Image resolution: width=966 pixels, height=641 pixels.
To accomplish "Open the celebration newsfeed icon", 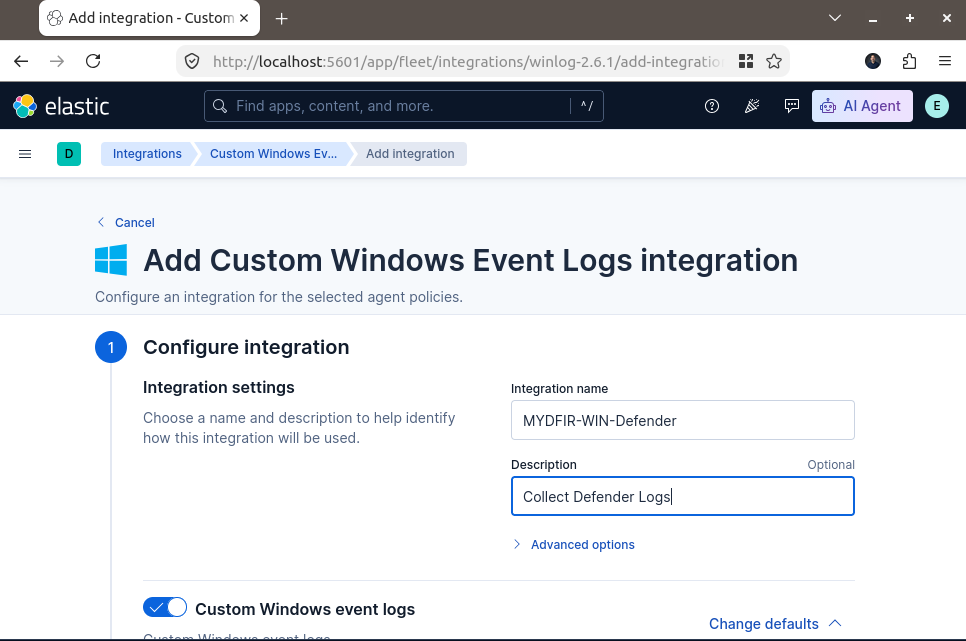I will coord(752,106).
